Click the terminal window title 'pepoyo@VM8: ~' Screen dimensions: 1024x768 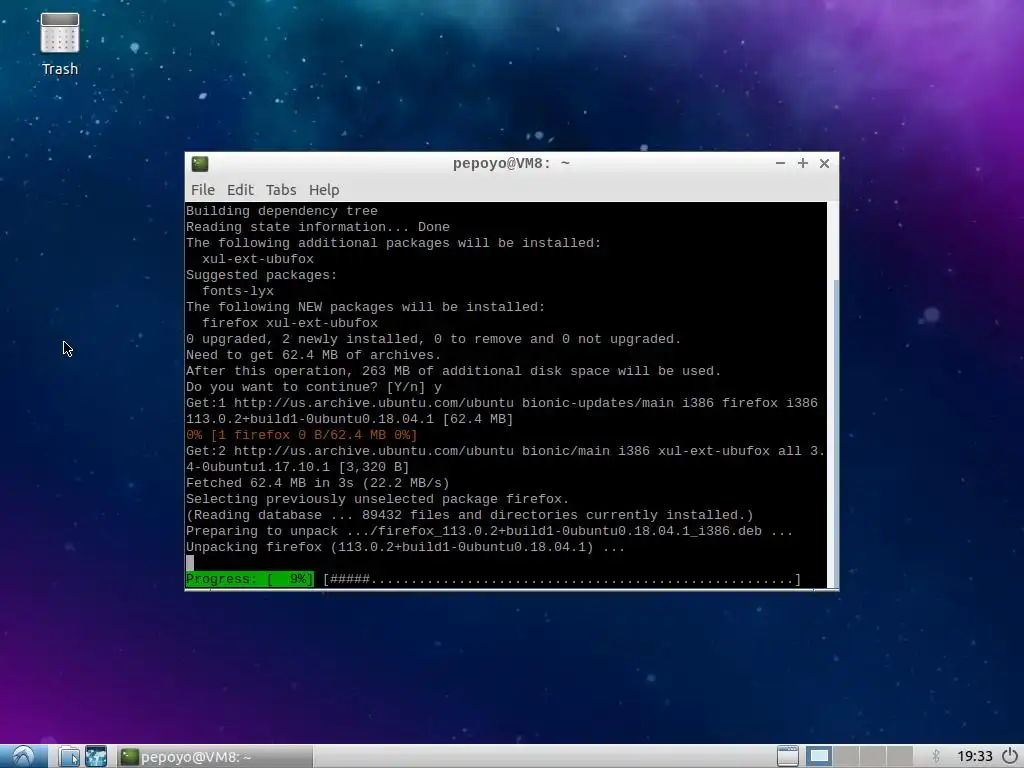511,163
